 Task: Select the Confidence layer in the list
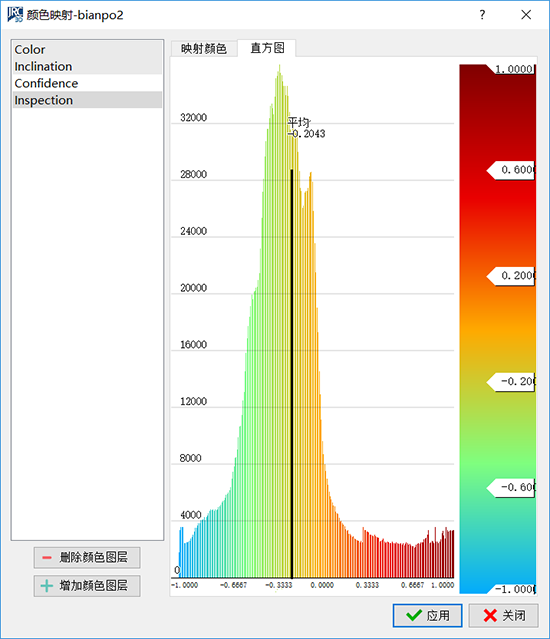[x=87, y=83]
